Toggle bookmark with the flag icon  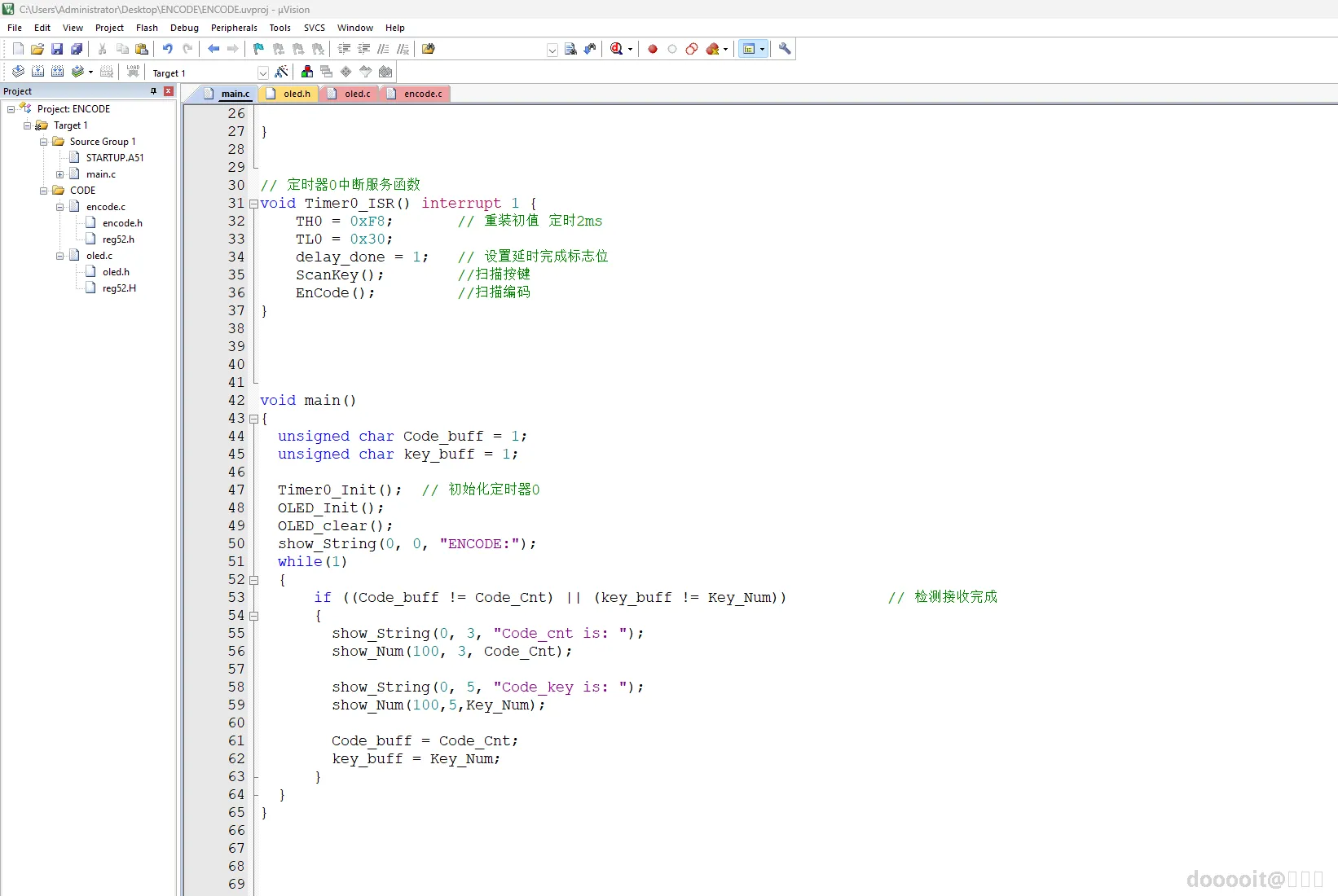coord(258,49)
